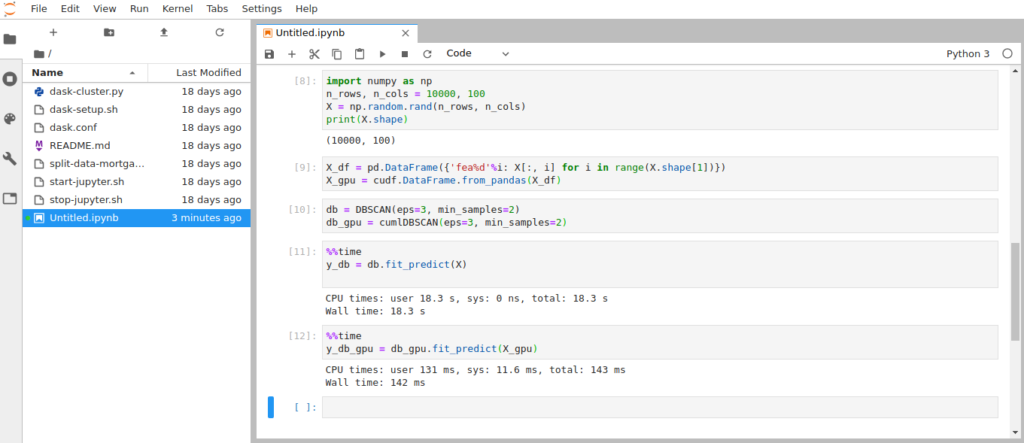Run the selected cell
Viewport: 1024px width, 443px height.
coord(383,54)
